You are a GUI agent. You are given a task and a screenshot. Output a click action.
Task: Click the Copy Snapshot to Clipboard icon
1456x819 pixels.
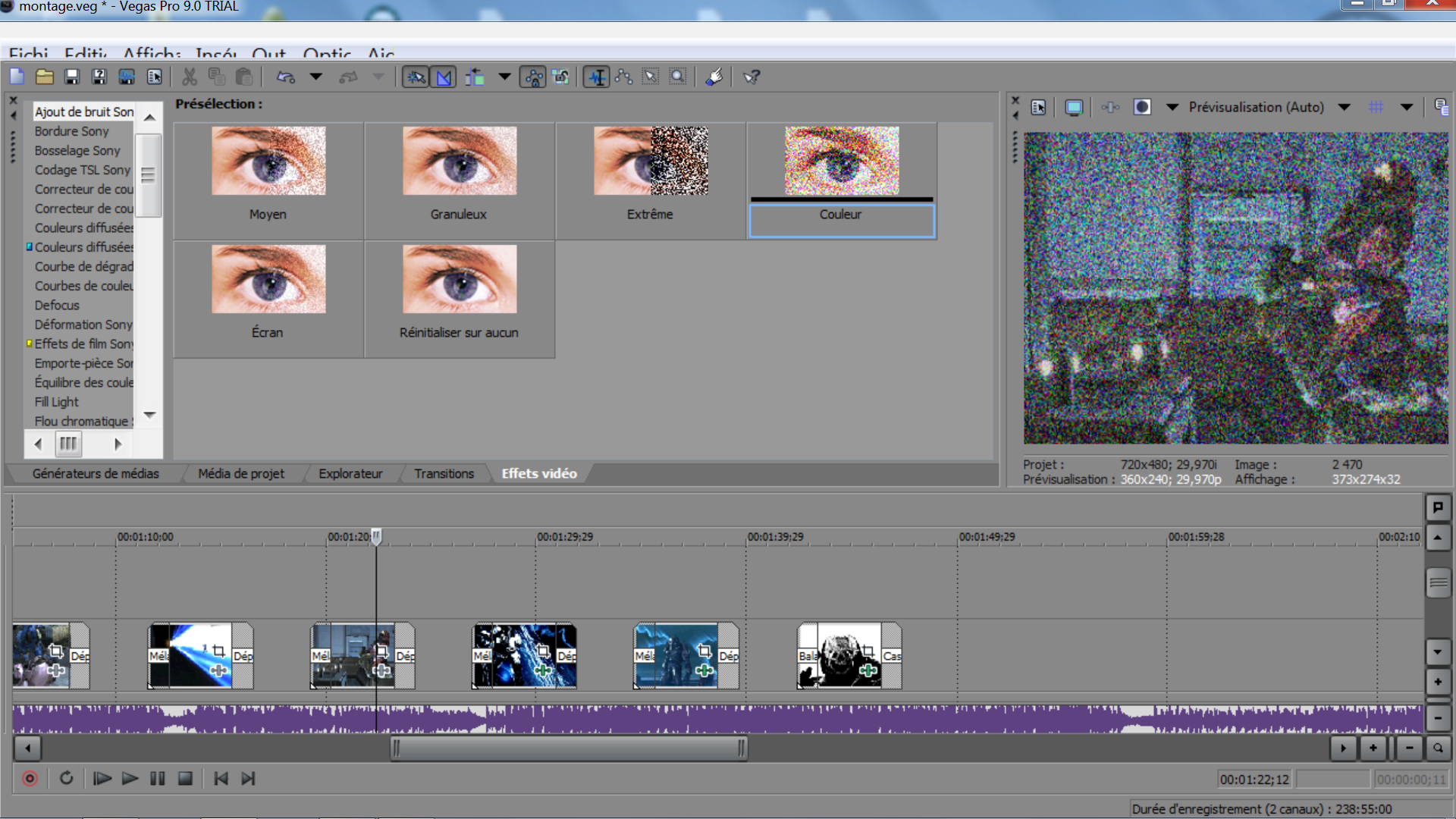point(1442,107)
